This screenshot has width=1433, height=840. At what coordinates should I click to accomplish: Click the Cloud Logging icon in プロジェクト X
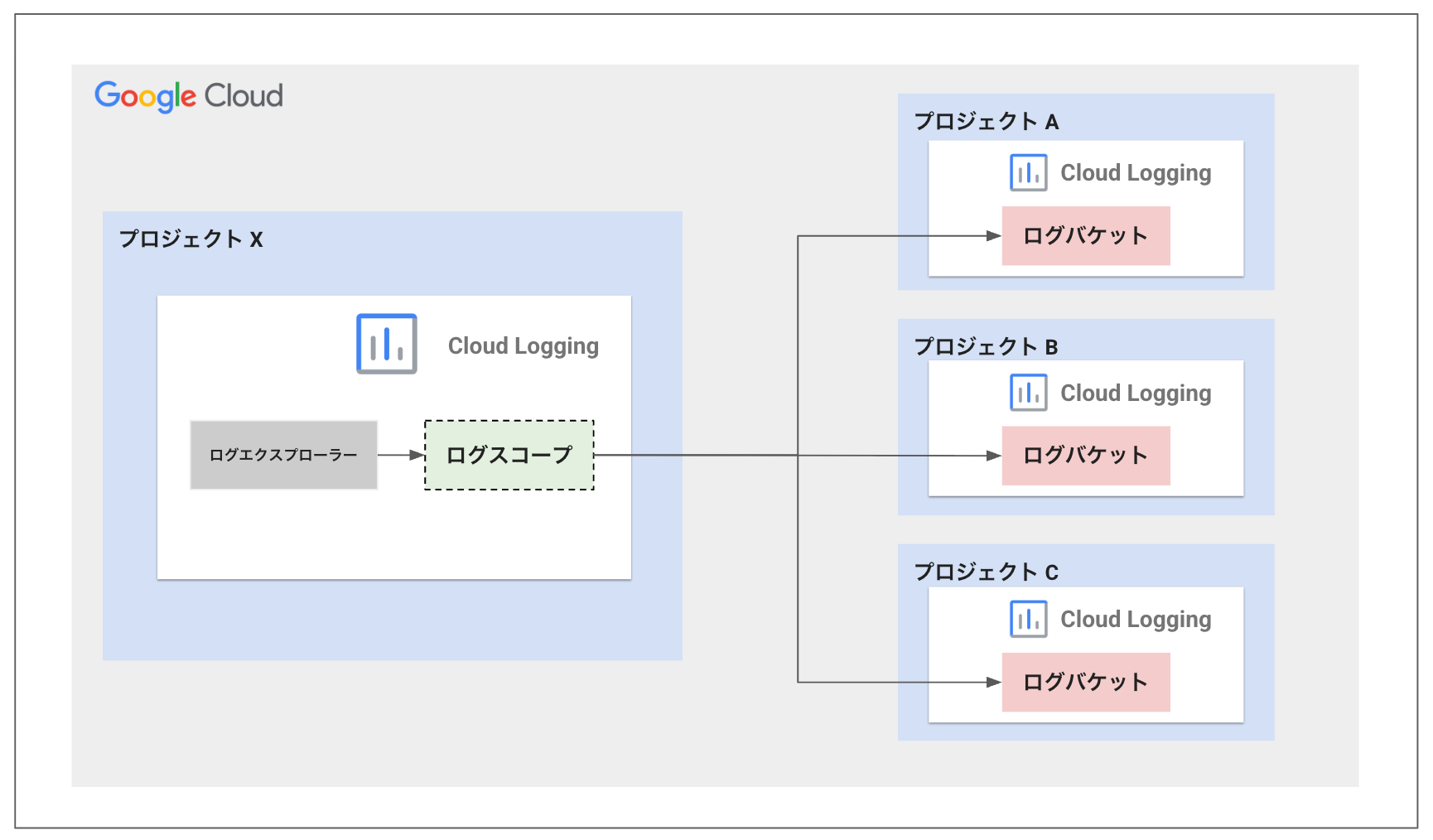pyautogui.click(x=386, y=344)
